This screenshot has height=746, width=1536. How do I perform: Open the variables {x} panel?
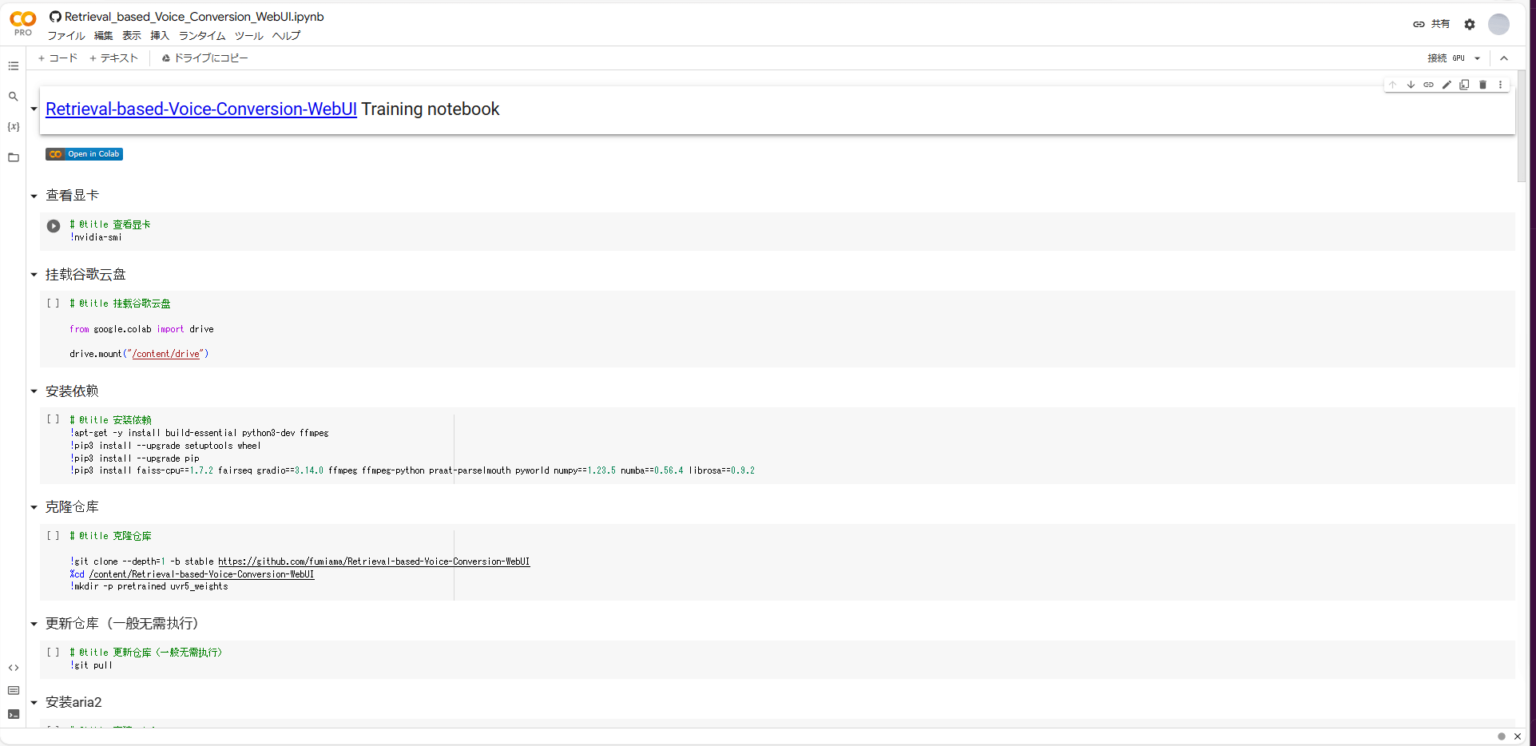[x=13, y=127]
